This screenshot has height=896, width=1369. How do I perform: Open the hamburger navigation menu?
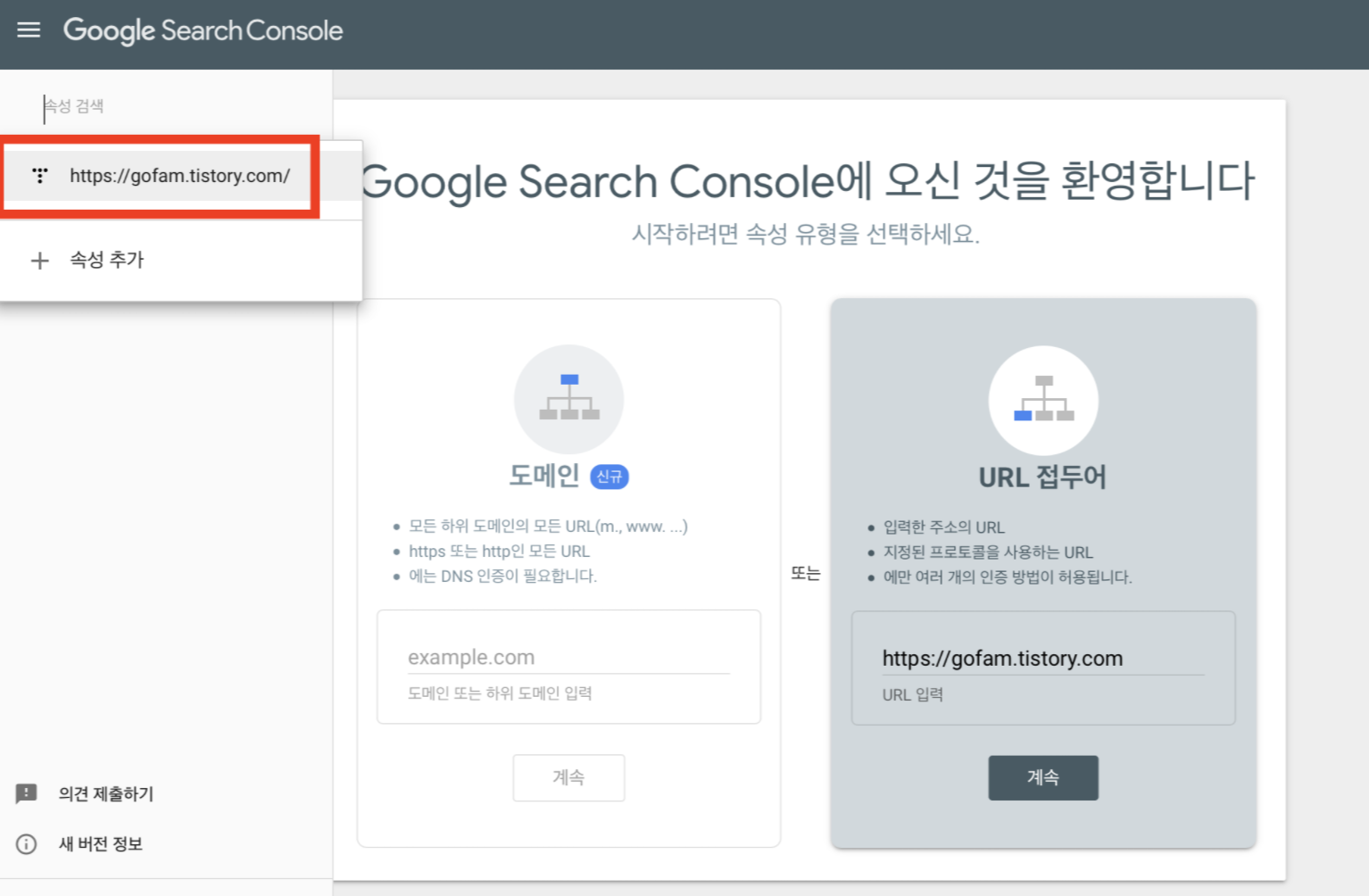click(x=29, y=30)
